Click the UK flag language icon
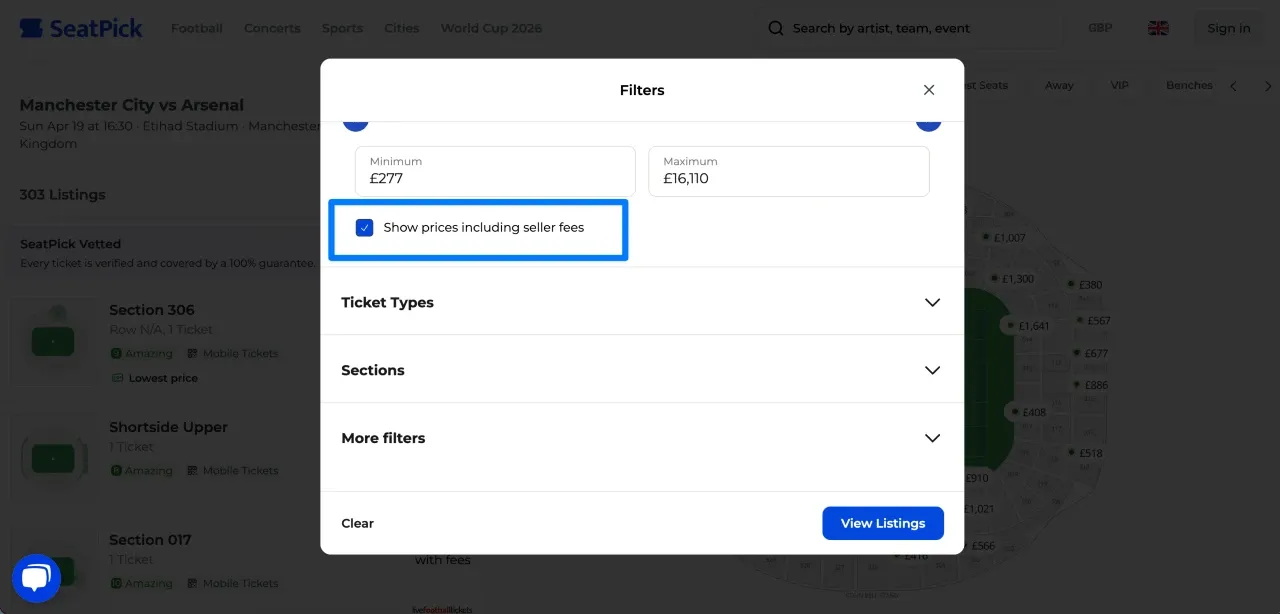 coord(1157,28)
